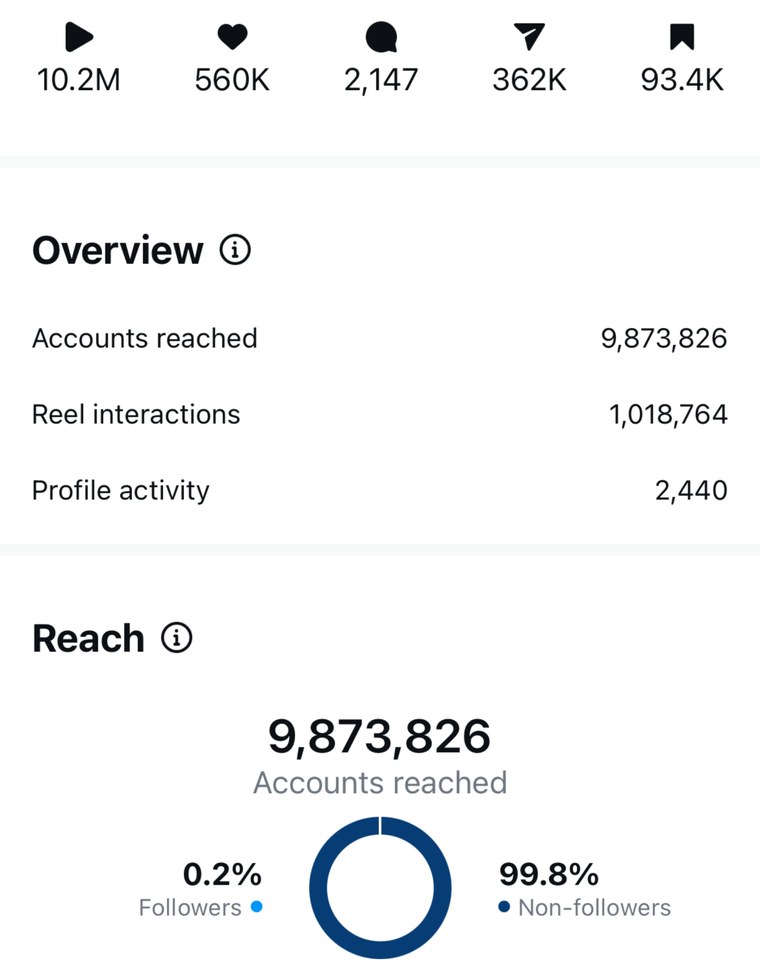Select the 93.4K saves count
Screen dimensions: 760x967
[x=682, y=80]
